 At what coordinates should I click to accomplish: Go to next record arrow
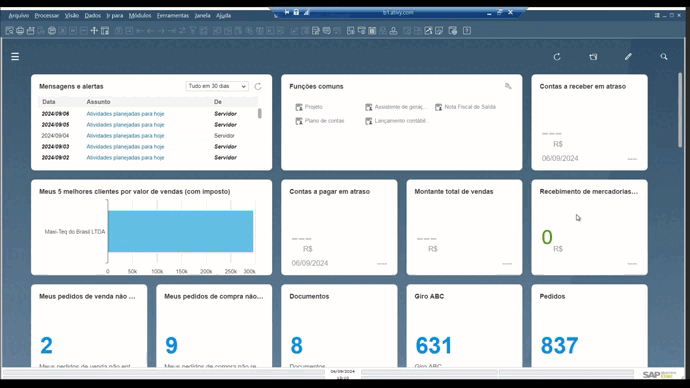tap(161, 31)
